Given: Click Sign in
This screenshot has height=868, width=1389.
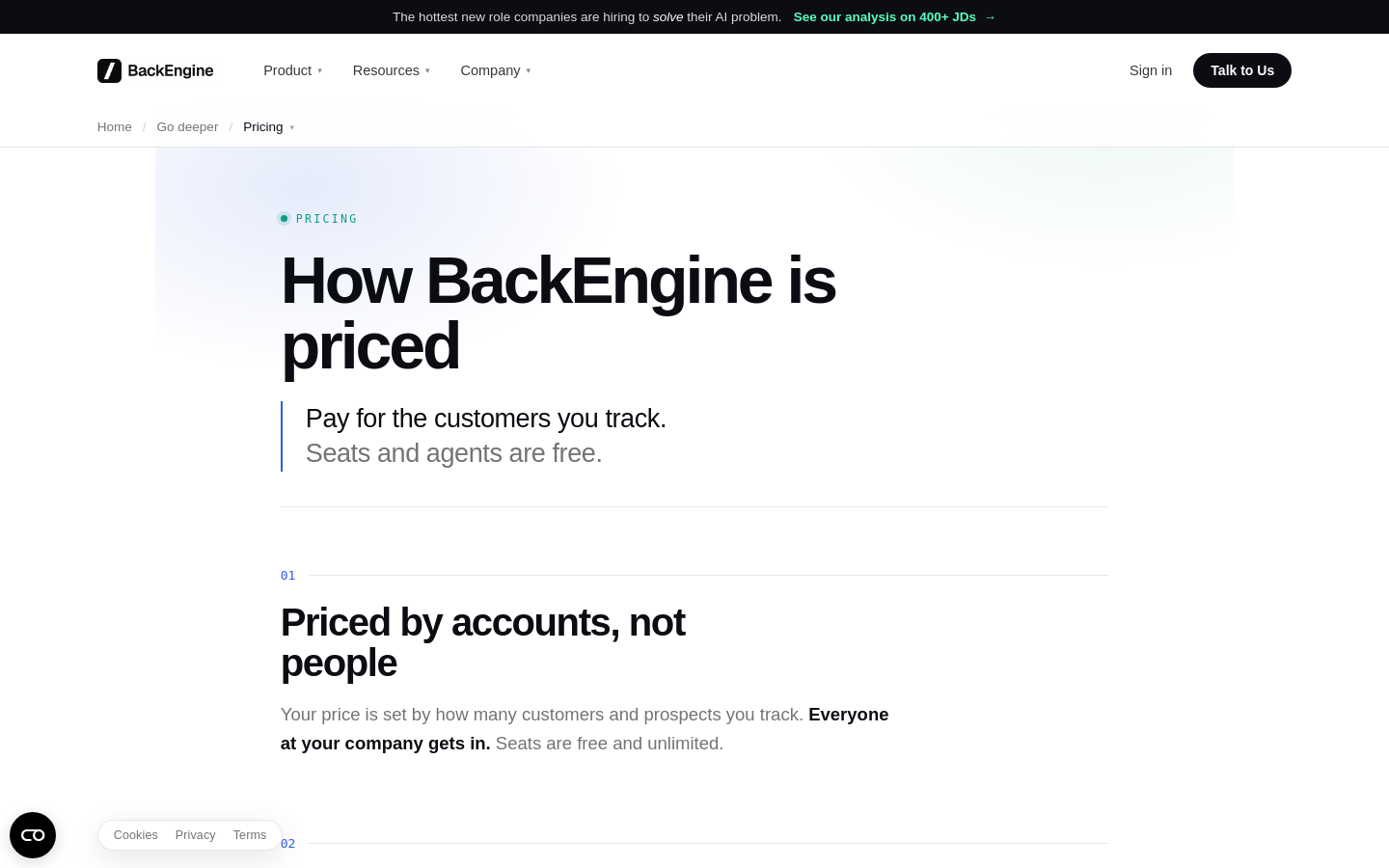Looking at the screenshot, I should coord(1151,70).
